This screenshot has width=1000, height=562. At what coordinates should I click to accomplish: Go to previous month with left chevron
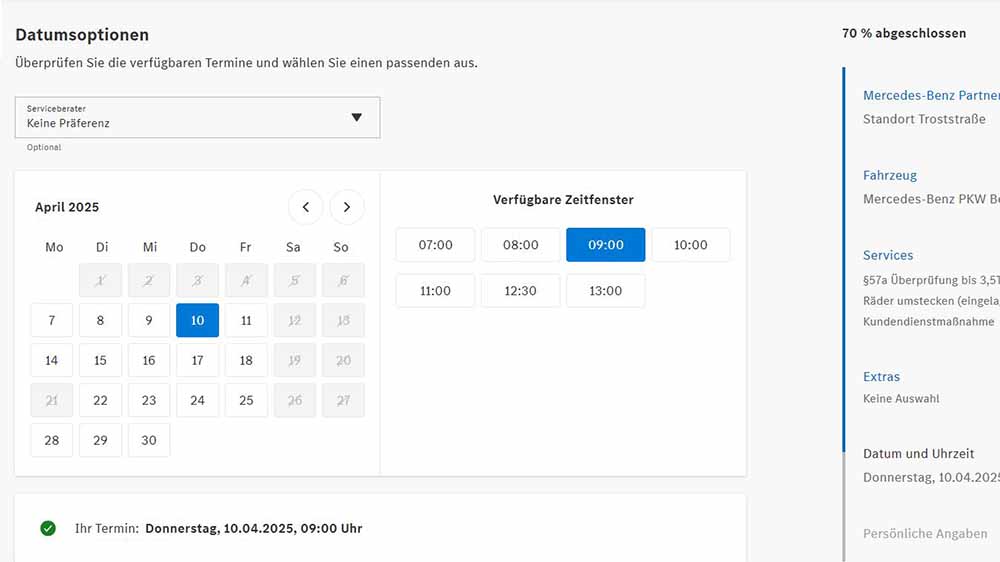305,207
